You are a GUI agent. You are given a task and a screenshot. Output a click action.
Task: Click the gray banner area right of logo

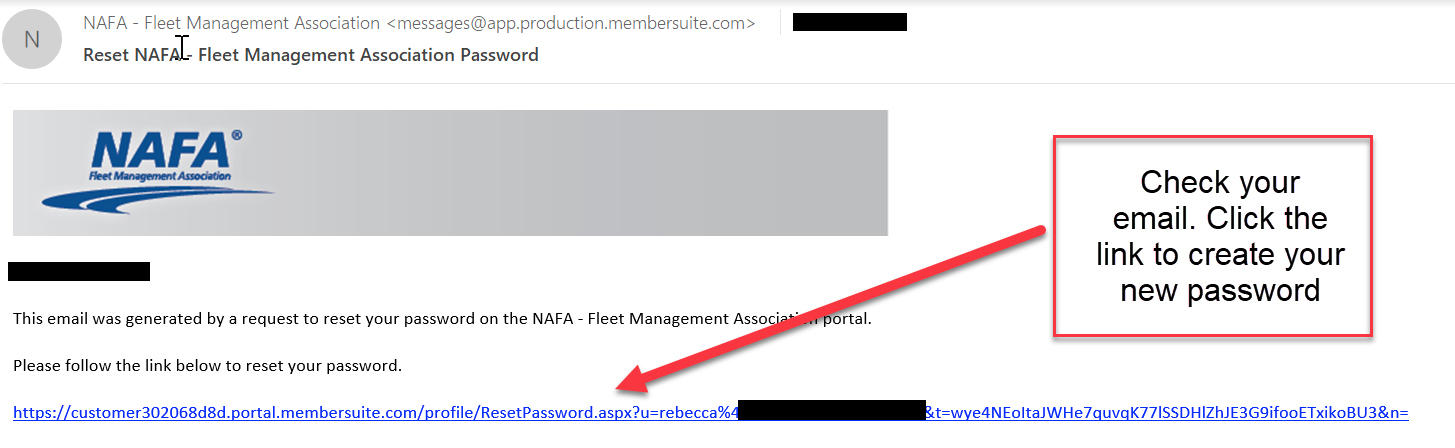(x=600, y=173)
